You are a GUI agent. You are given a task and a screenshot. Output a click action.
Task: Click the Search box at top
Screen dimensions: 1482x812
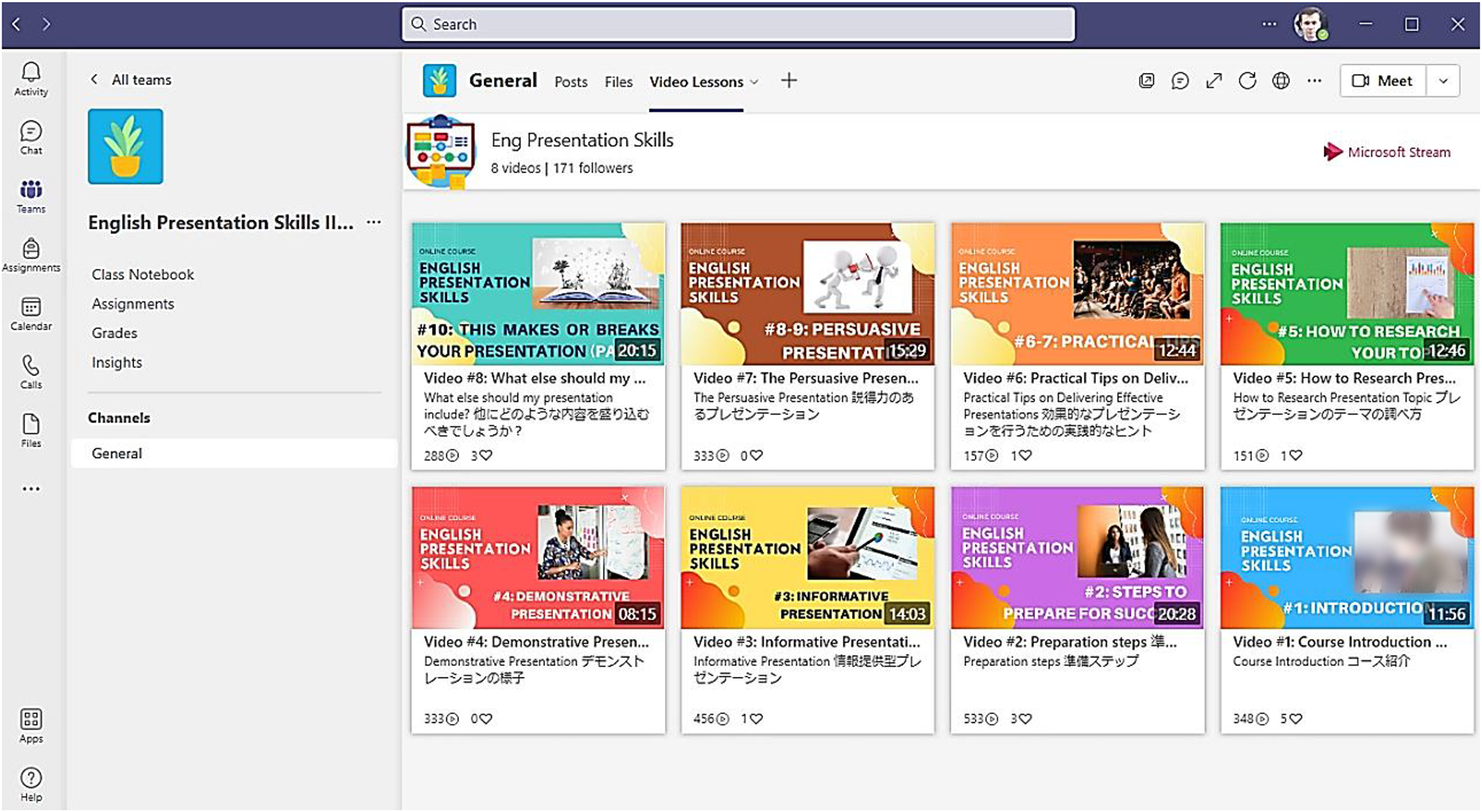[738, 24]
